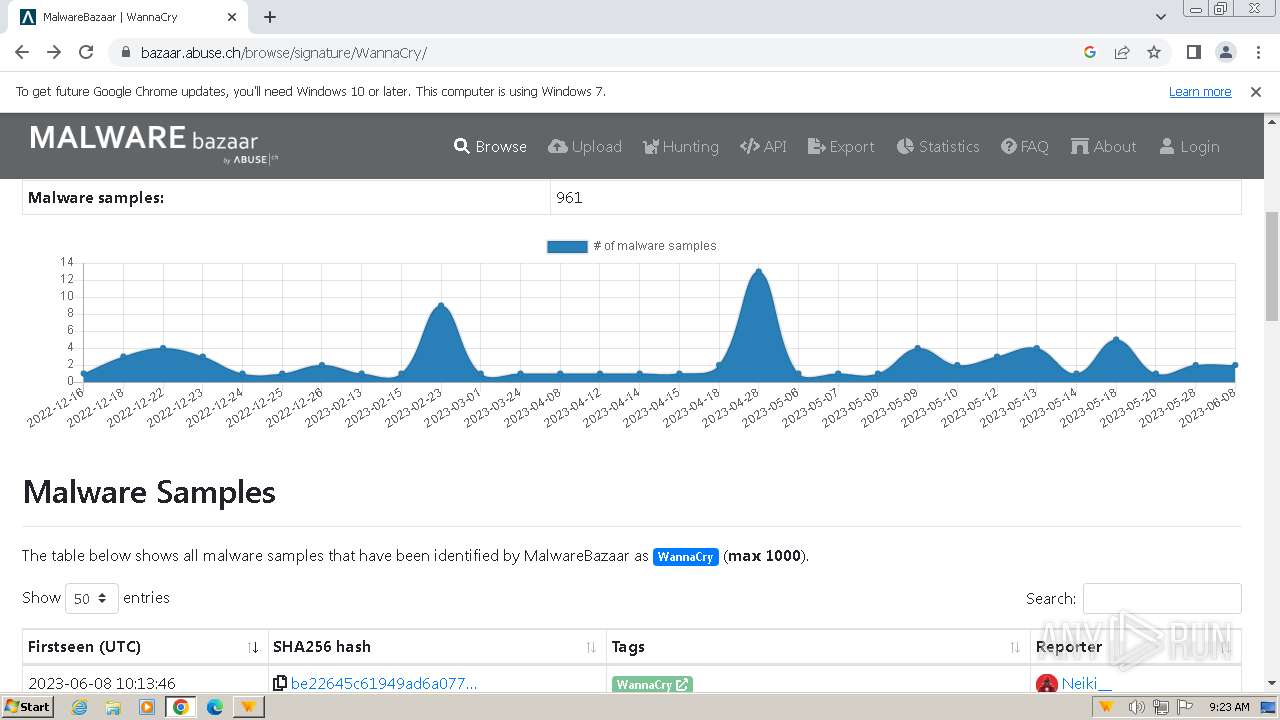Open the Statistics menu item
This screenshot has width=1280, height=720.
point(938,146)
